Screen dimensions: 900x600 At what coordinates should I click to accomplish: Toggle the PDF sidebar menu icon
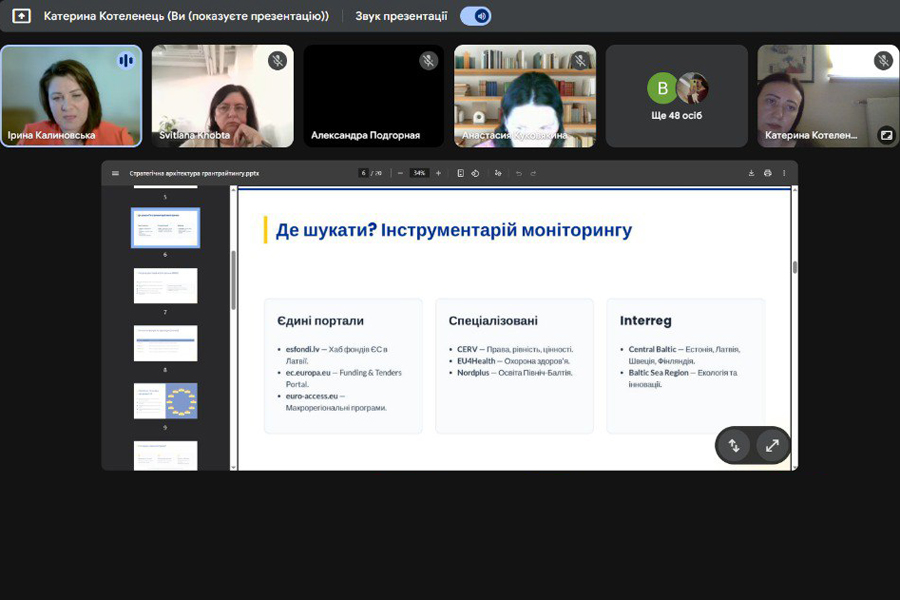(115, 173)
